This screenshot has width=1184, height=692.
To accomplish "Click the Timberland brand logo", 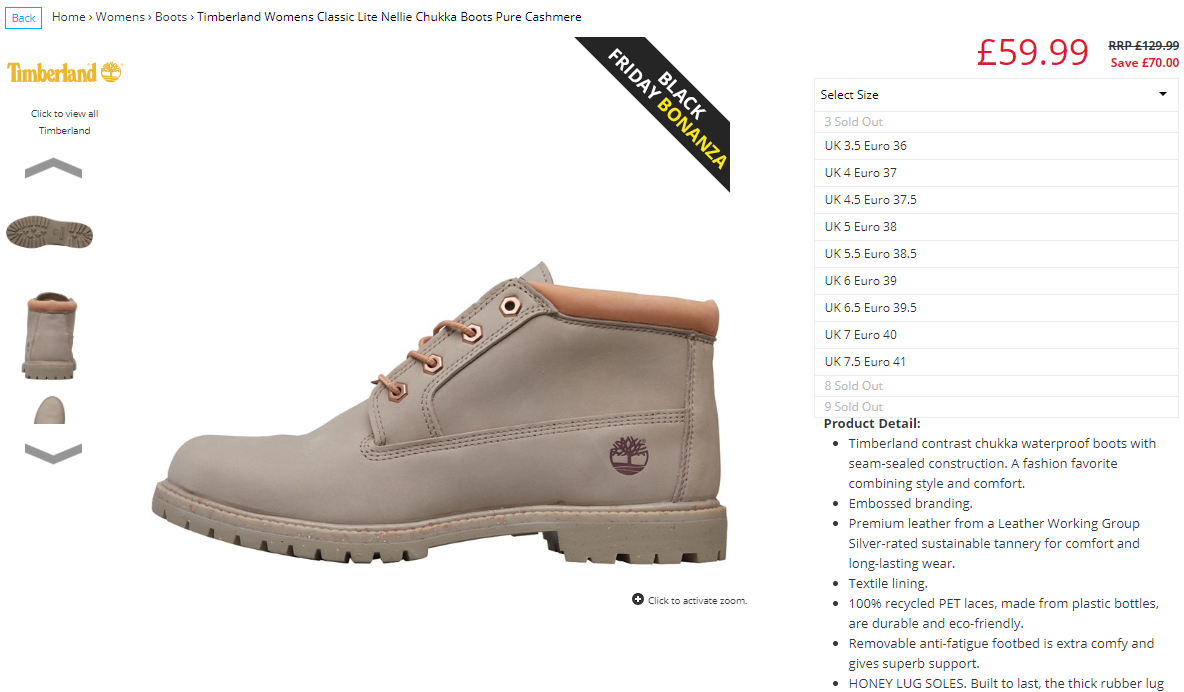I will point(64,73).
